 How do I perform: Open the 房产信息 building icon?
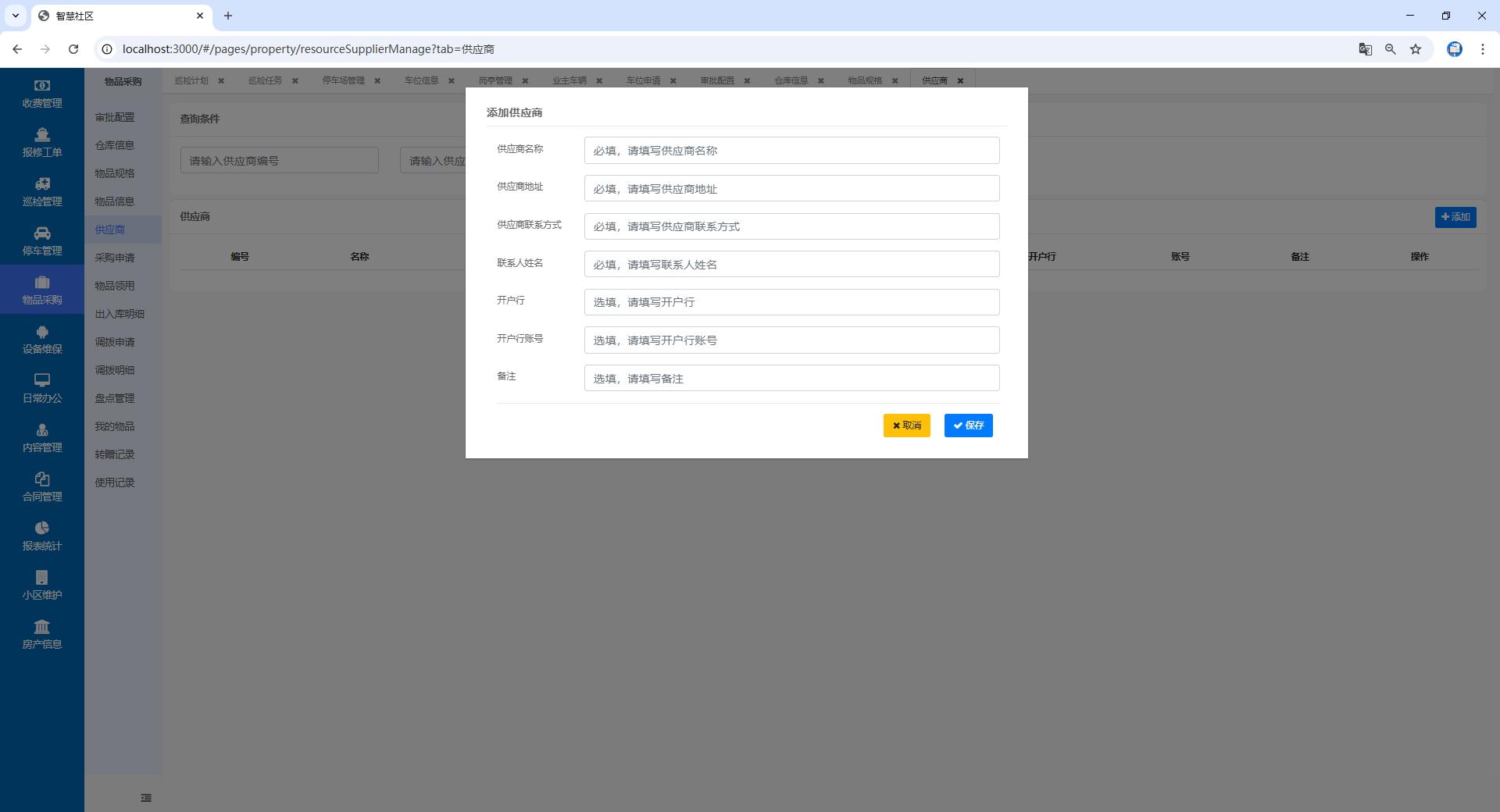pos(42,627)
